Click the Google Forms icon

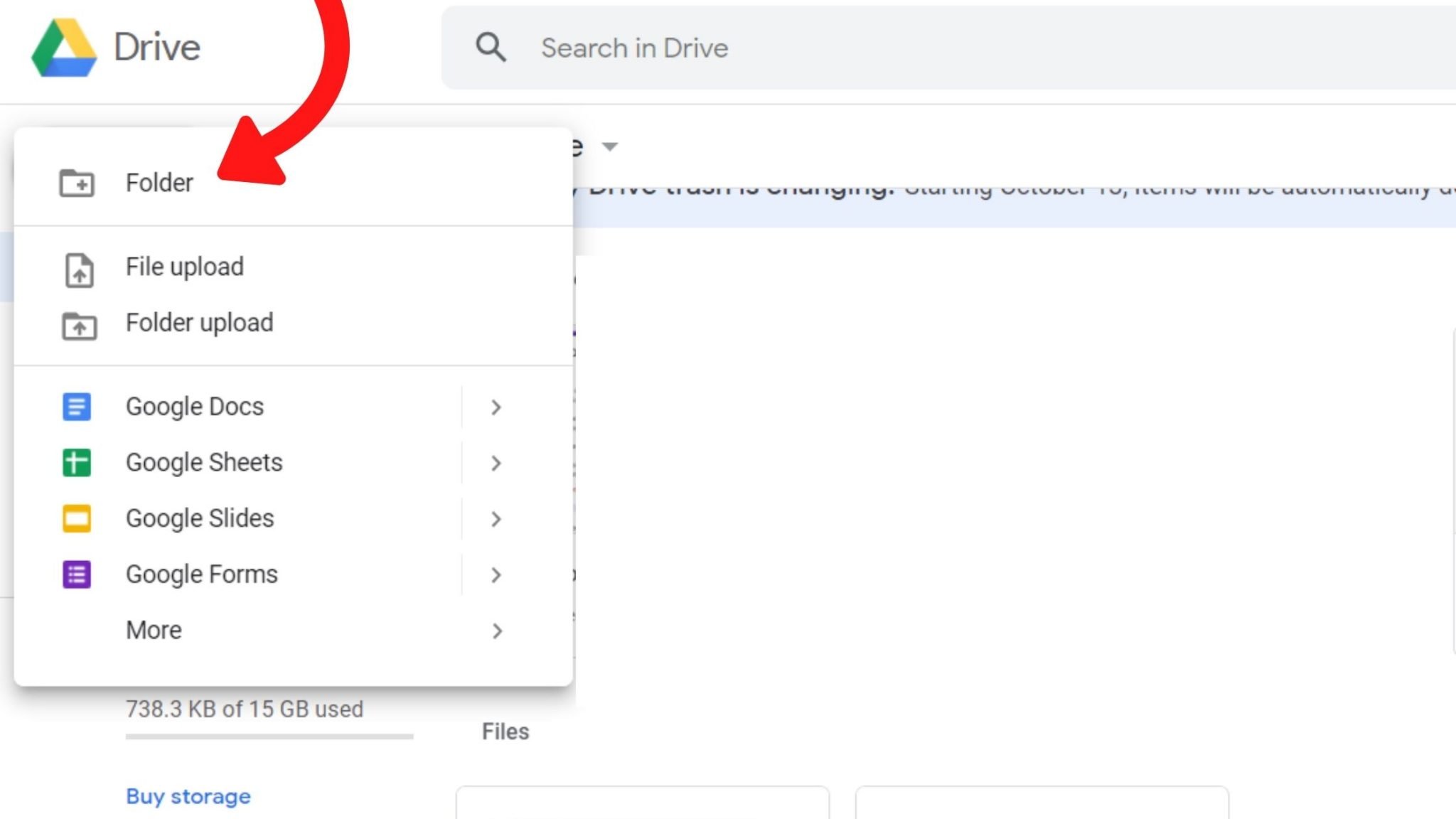[x=77, y=574]
